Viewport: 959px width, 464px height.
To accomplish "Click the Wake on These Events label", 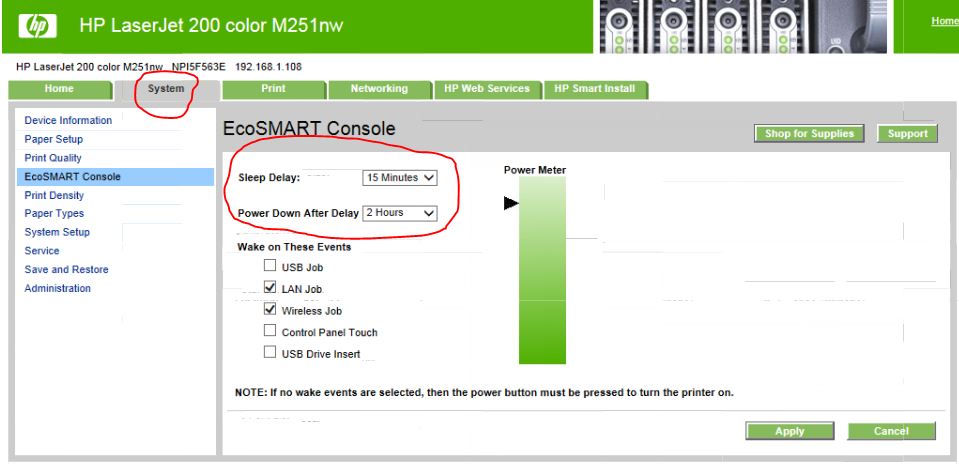I will 294,247.
